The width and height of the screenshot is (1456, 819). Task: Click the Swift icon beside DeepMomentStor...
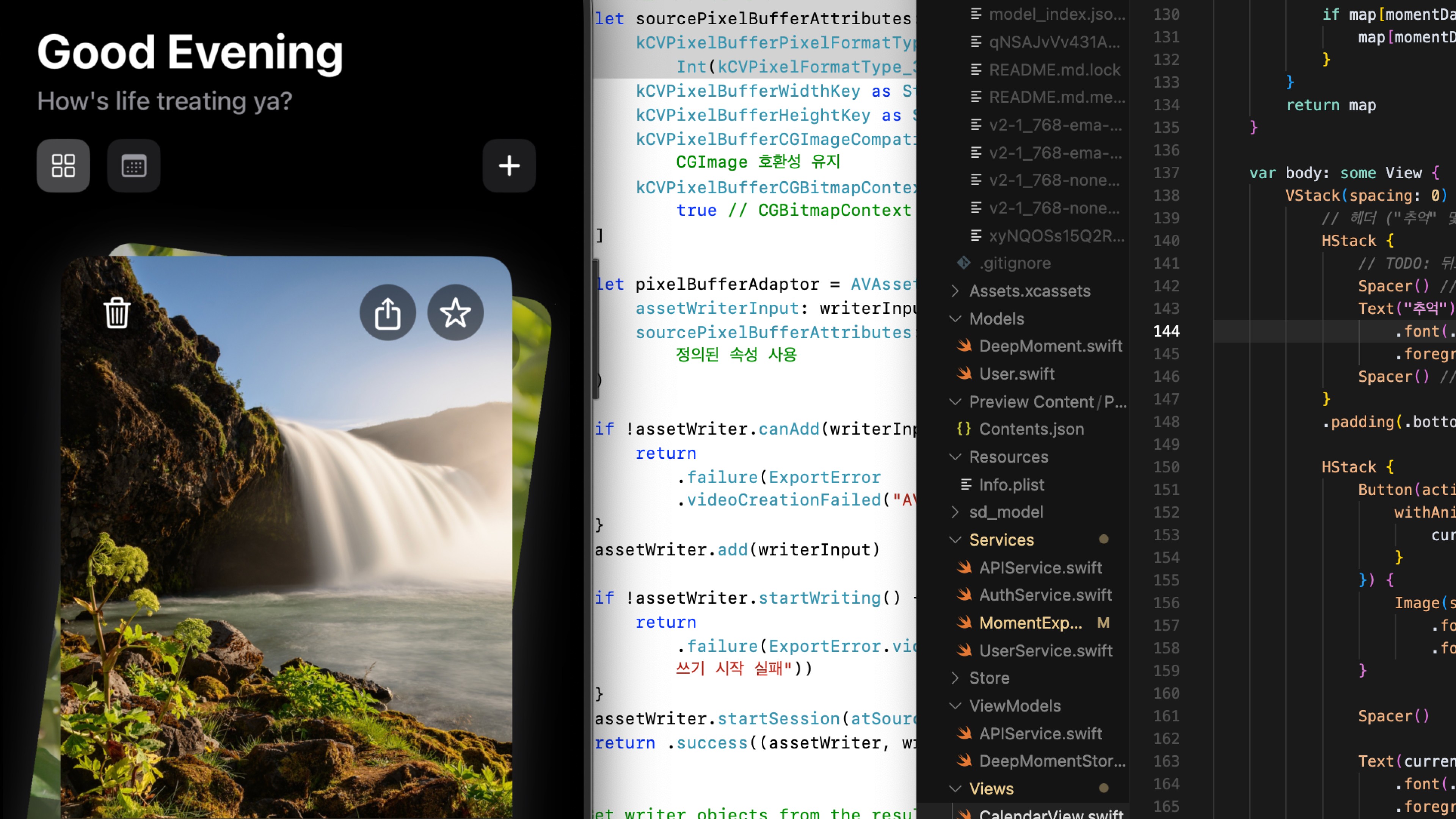point(964,761)
